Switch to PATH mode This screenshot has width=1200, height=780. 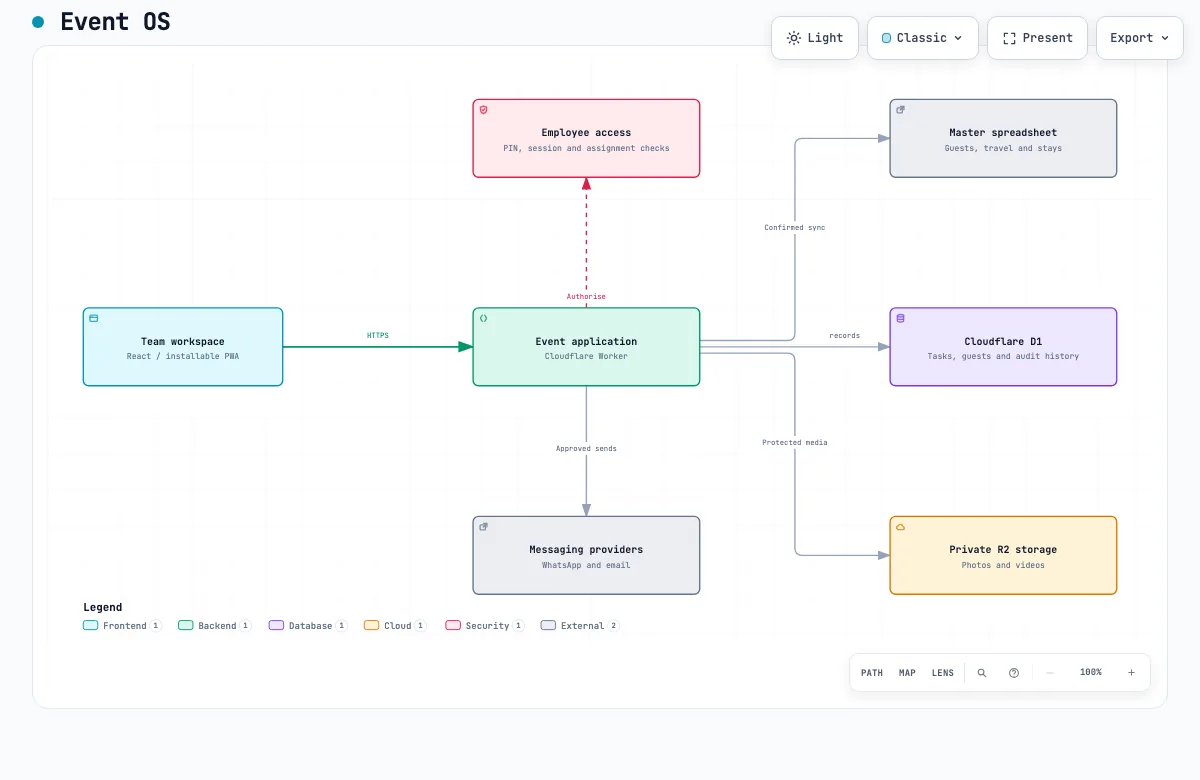coord(872,673)
